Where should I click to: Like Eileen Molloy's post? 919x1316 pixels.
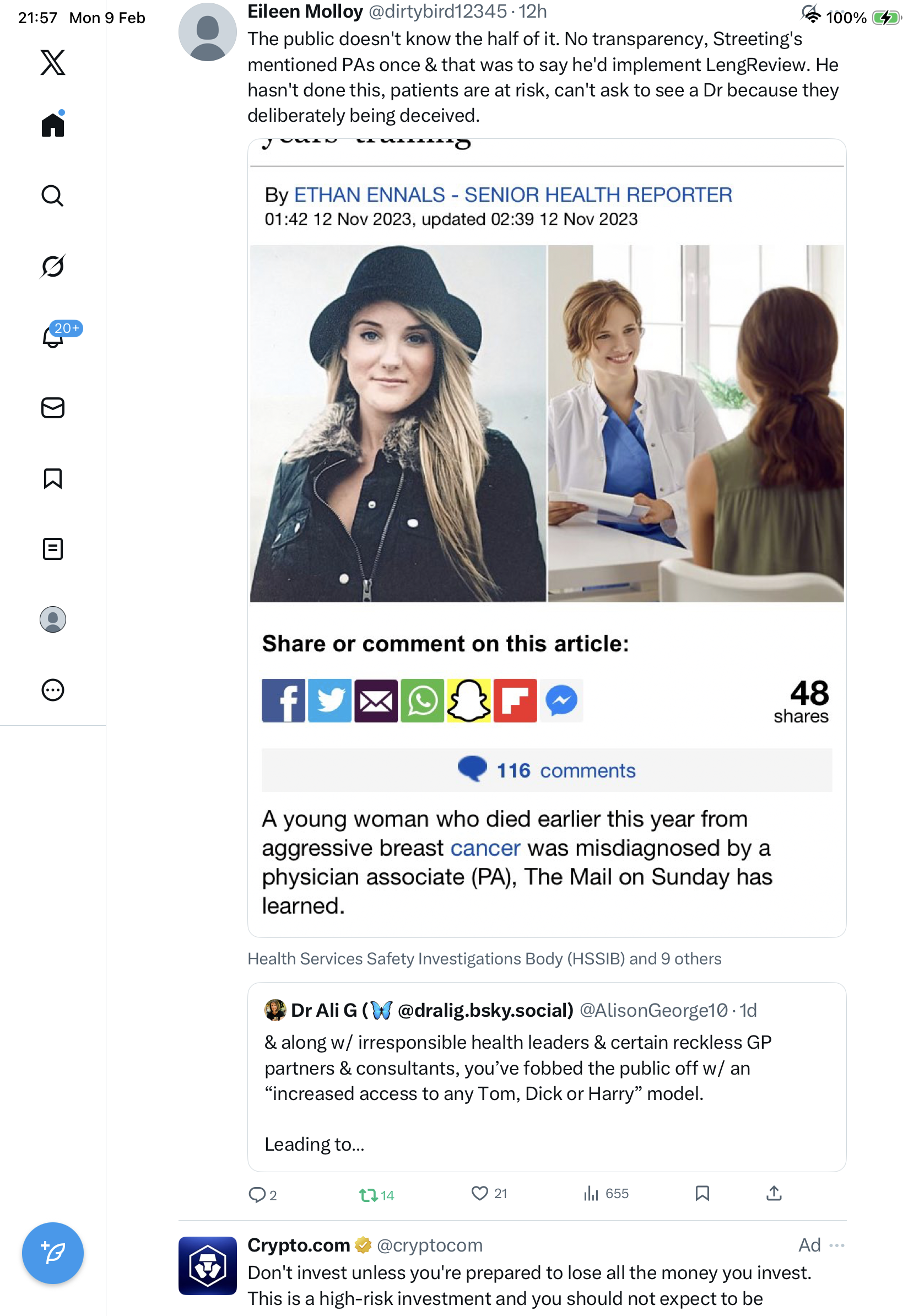[489, 1193]
